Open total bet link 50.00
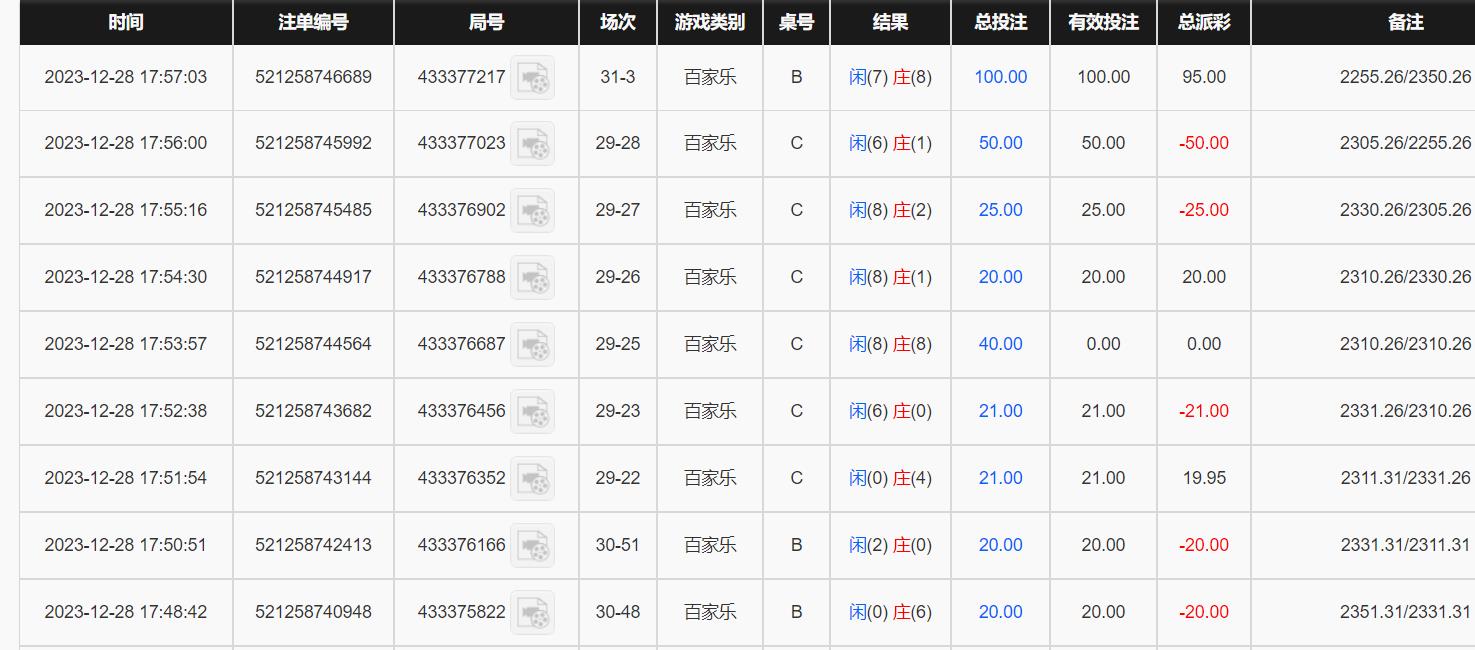1475x650 pixels. (1000, 143)
